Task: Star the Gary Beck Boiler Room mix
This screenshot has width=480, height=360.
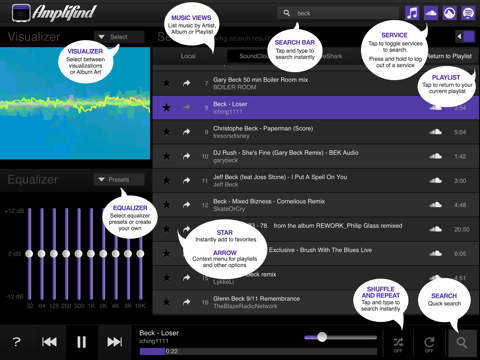Action: (x=166, y=83)
